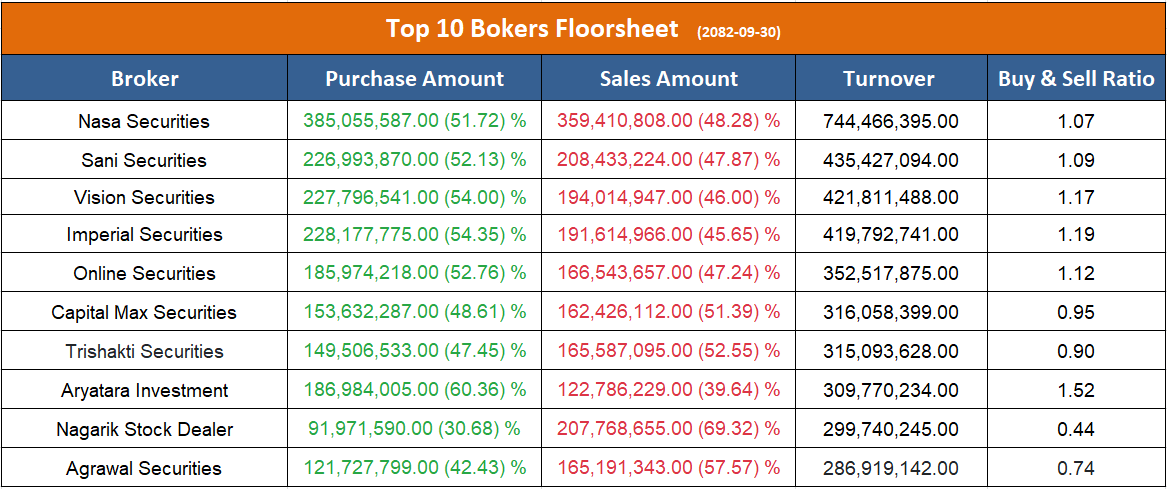Click the Online Securities broker name
1167x489 pixels.
144,273
